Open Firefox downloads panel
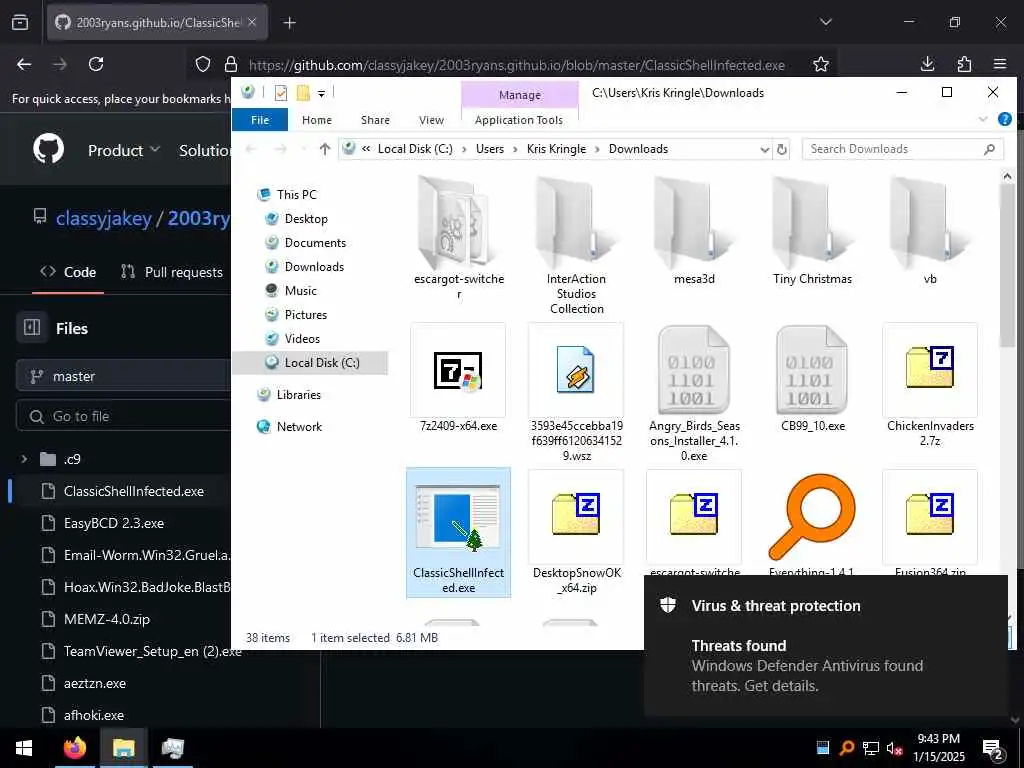Viewport: 1024px width, 768px height. 927,64
